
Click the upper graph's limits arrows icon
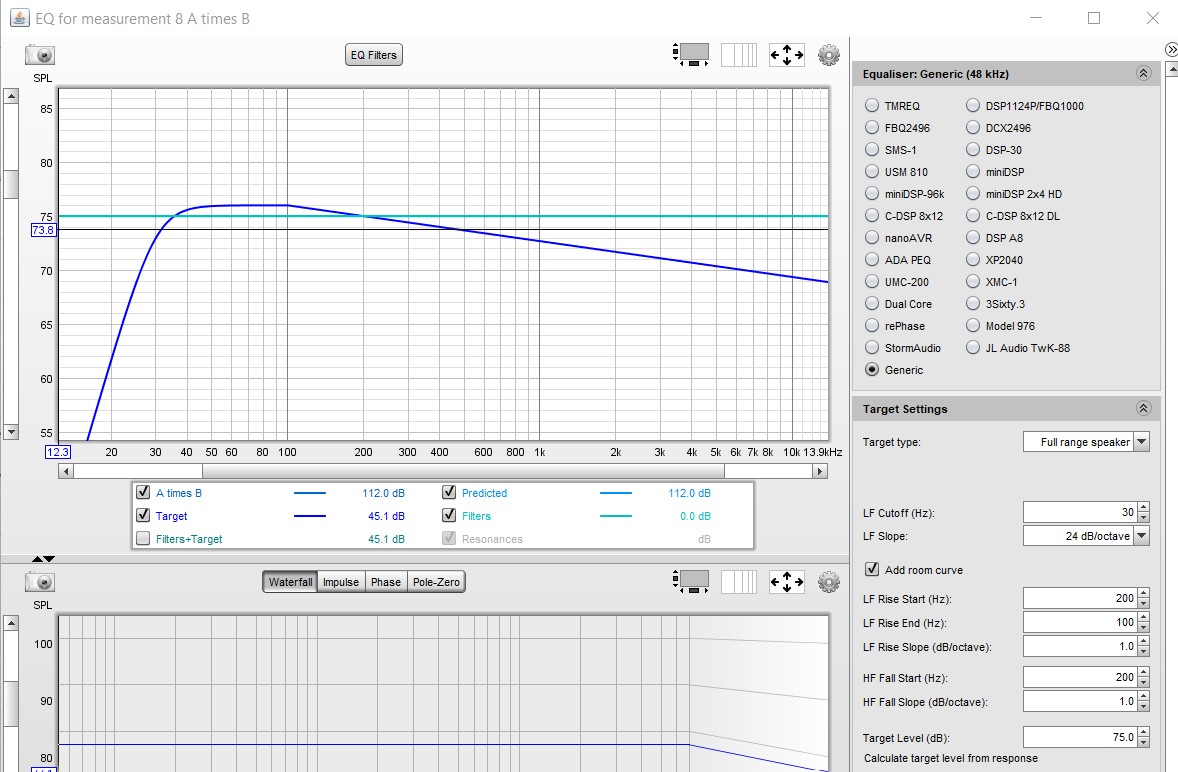[x=787, y=55]
